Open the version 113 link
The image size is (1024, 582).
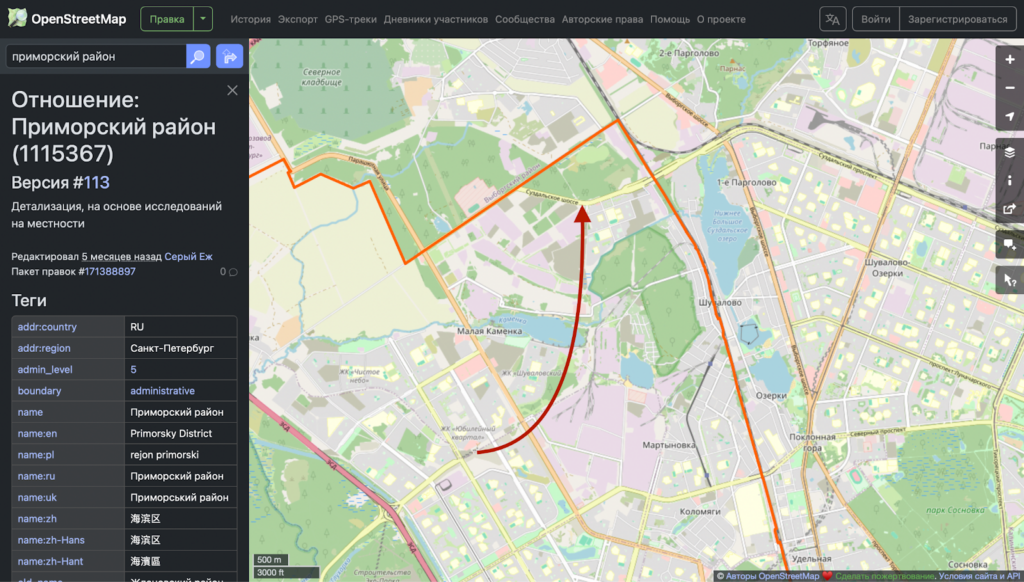point(96,182)
